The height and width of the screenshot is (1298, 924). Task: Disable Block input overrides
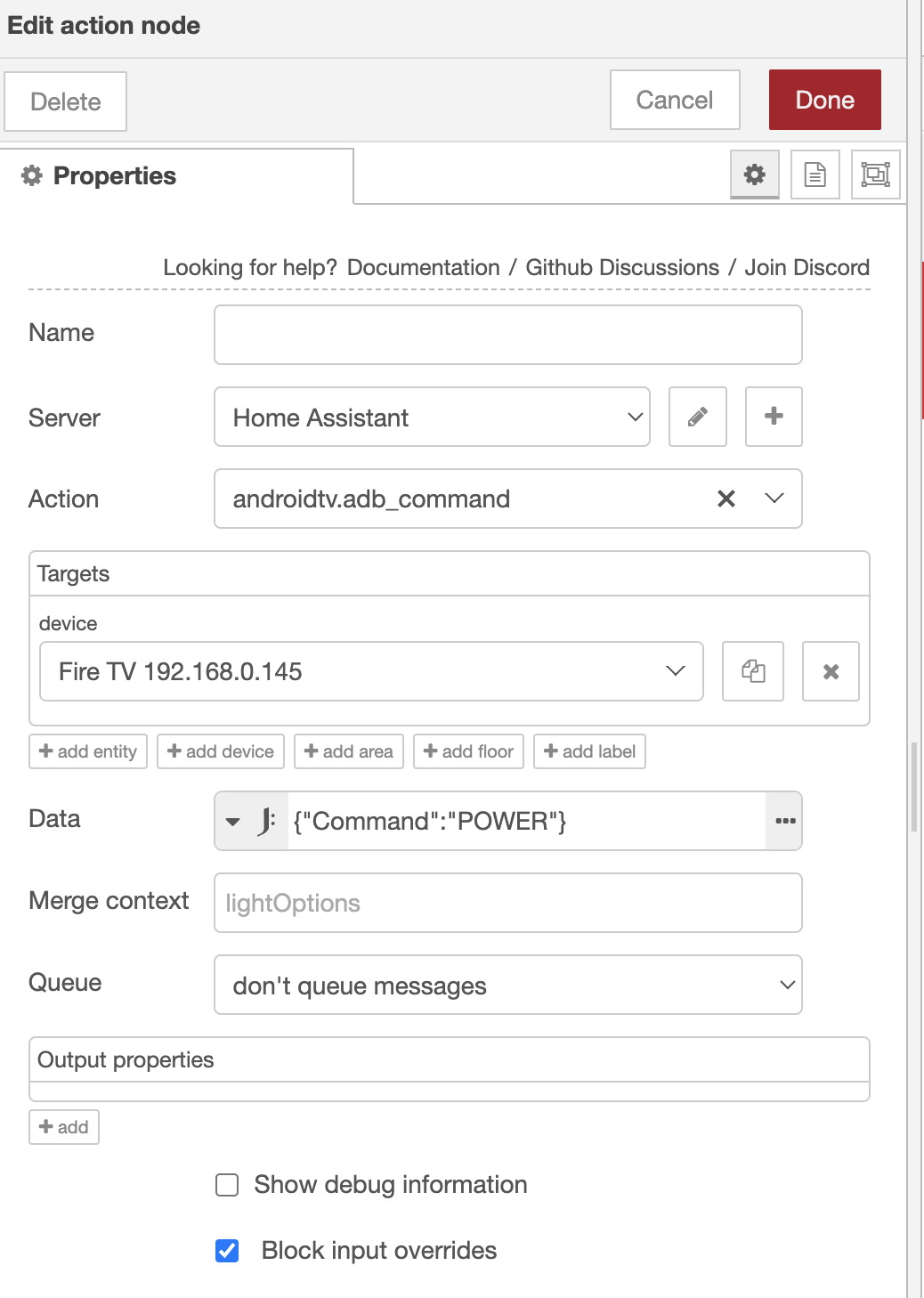point(227,1251)
